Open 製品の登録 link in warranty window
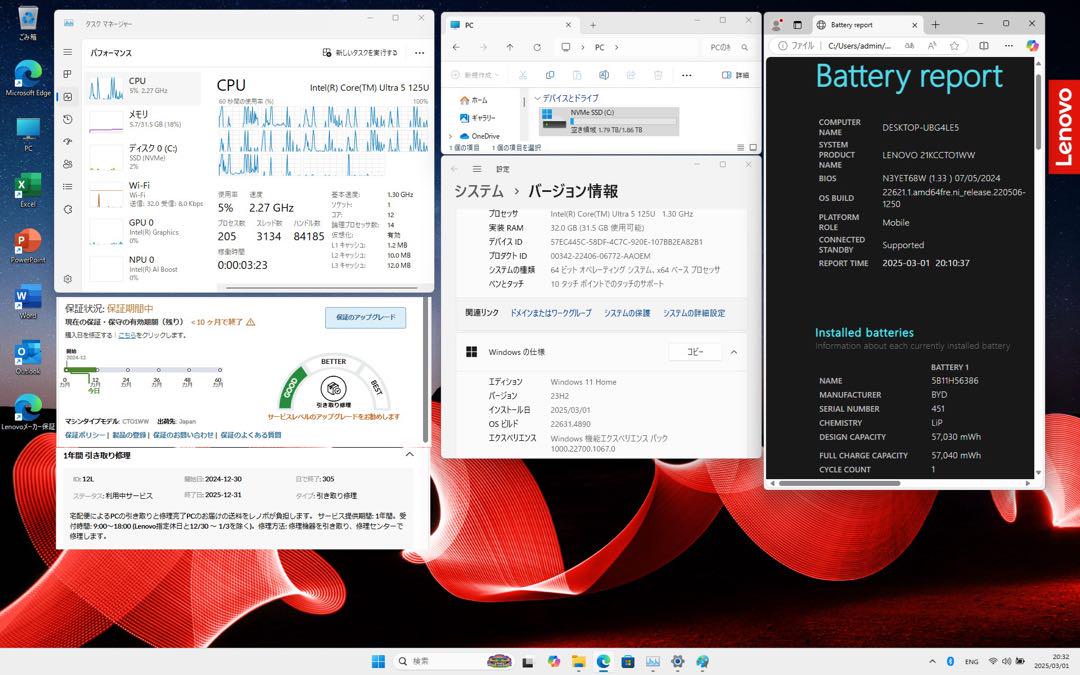The height and width of the screenshot is (675, 1080). tap(129, 435)
